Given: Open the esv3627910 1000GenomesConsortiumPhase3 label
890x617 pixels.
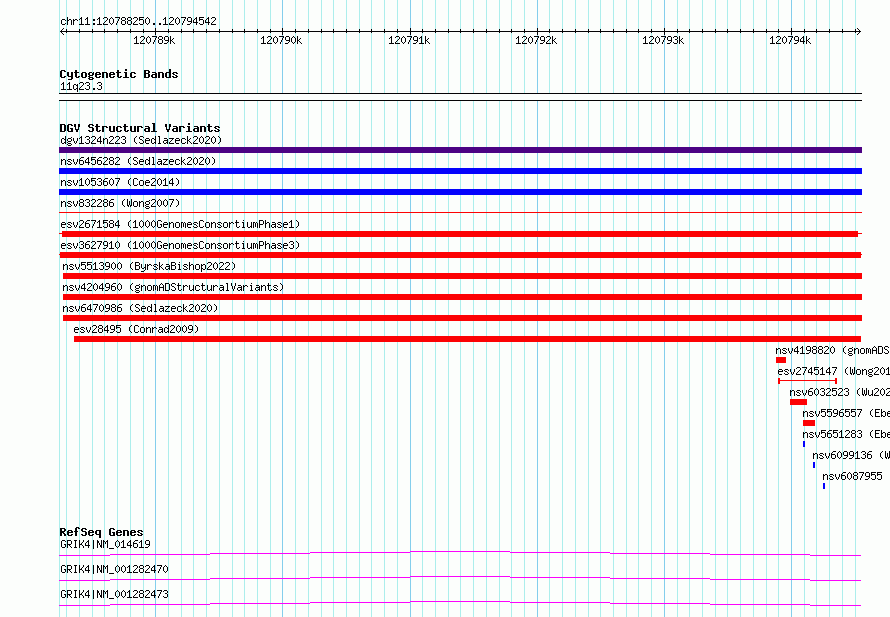Looking at the screenshot, I should pos(180,245).
